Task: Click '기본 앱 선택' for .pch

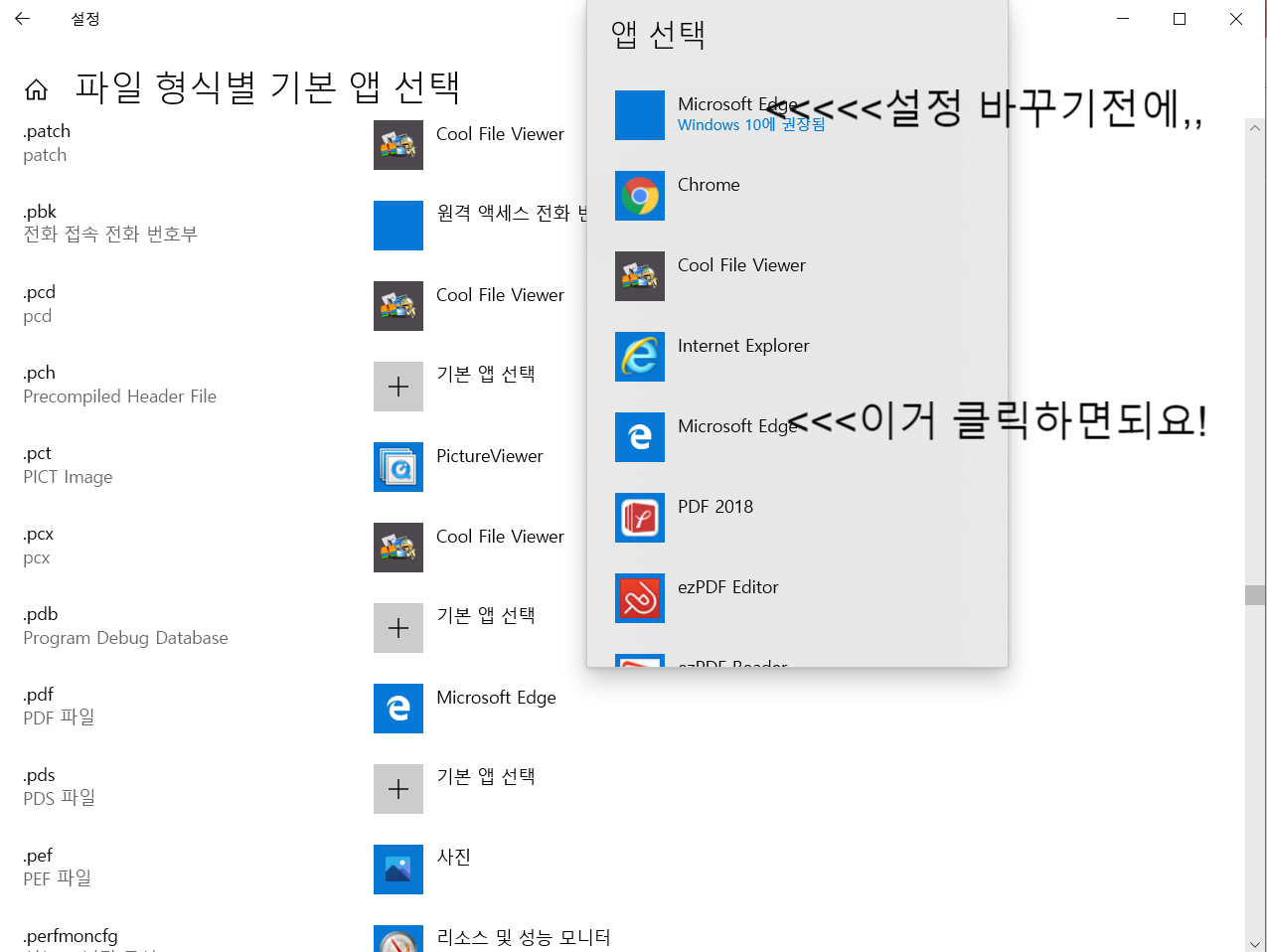Action: point(486,374)
